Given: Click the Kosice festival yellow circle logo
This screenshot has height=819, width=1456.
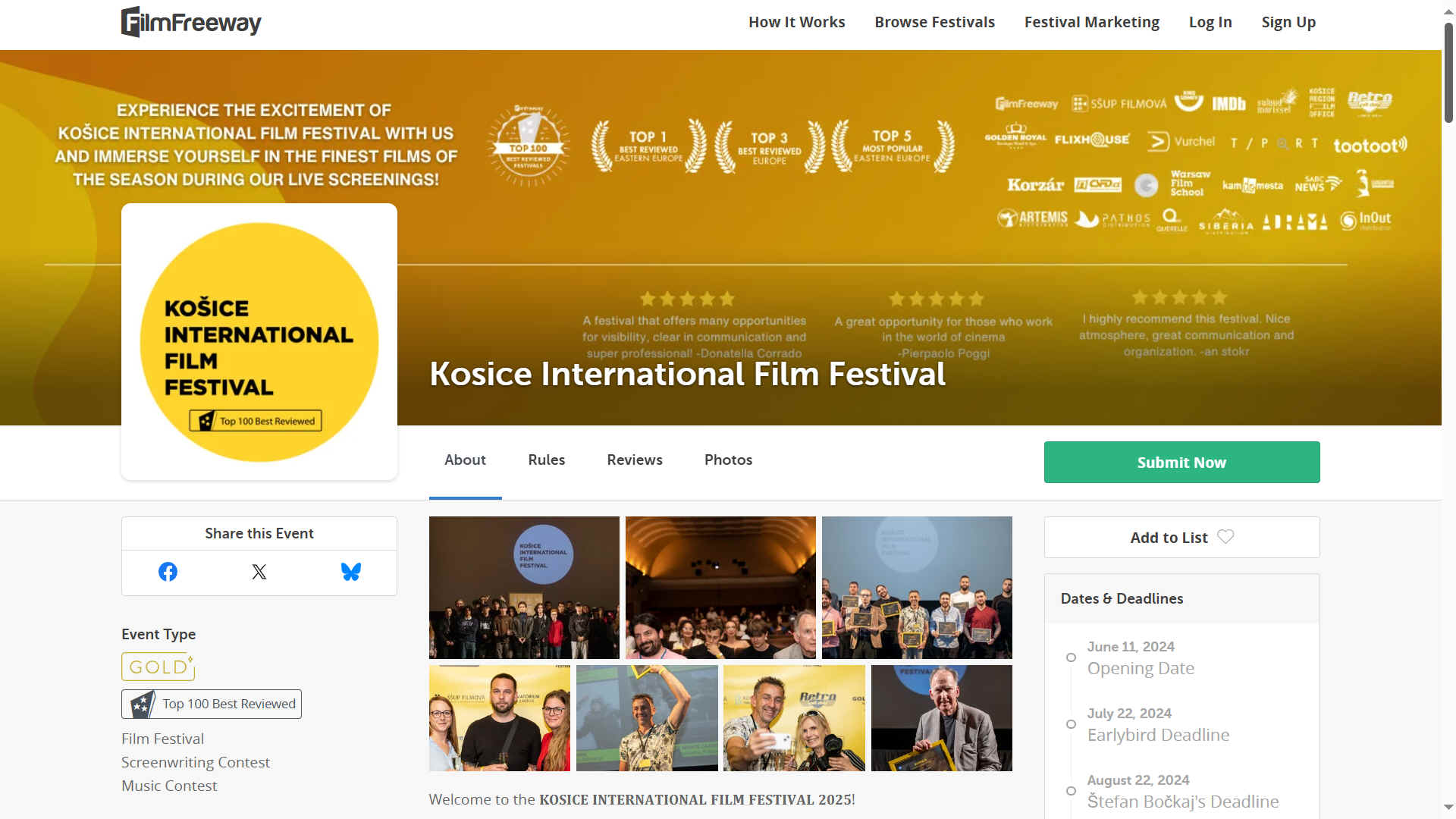Looking at the screenshot, I should (259, 342).
